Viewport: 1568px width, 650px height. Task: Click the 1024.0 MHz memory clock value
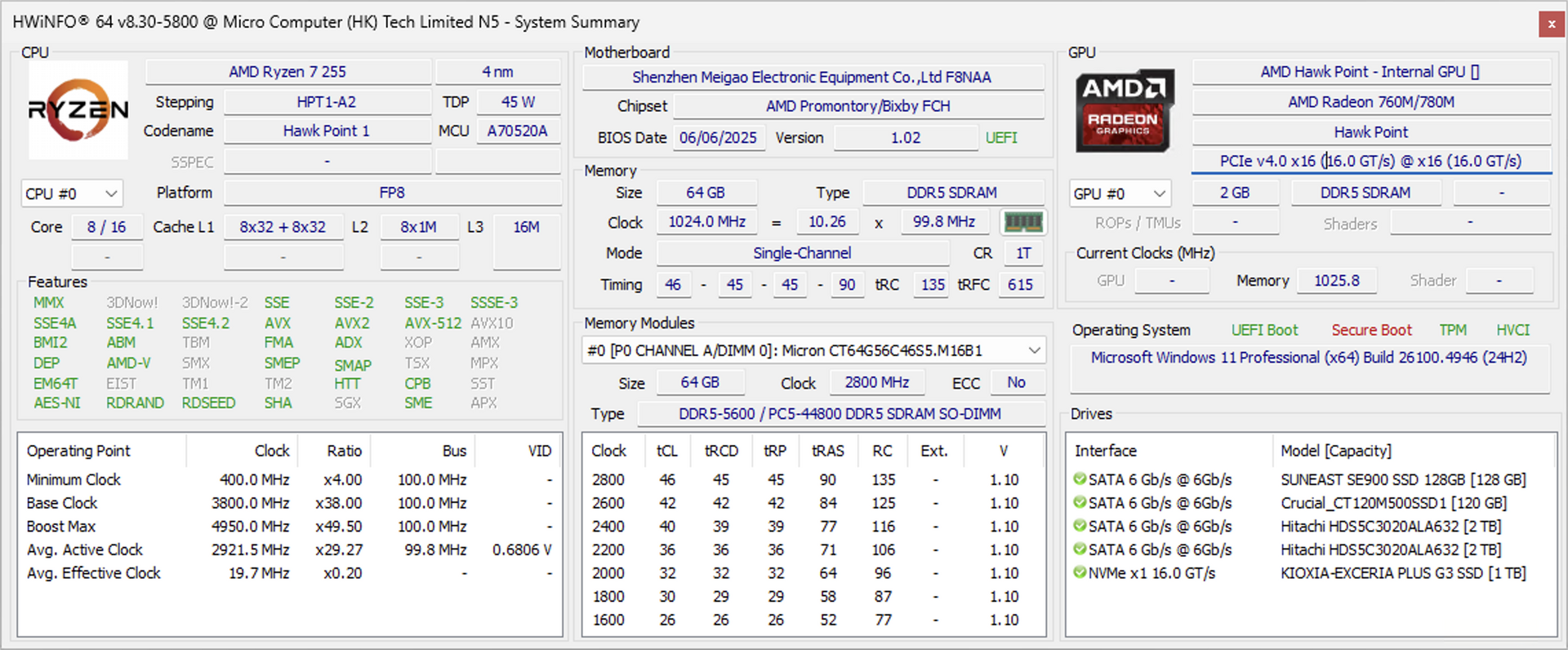click(707, 222)
